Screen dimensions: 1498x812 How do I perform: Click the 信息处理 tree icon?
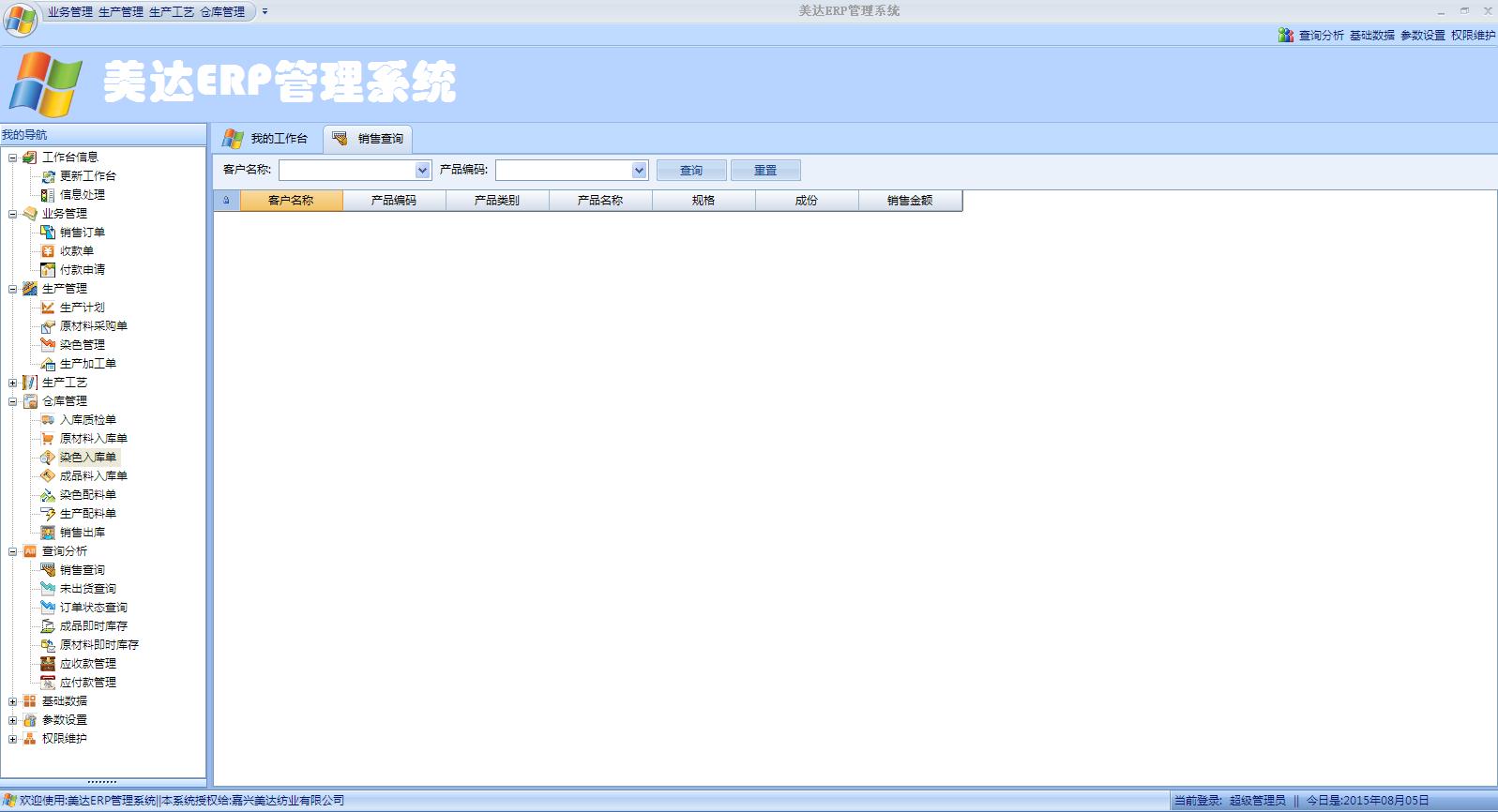click(48, 195)
